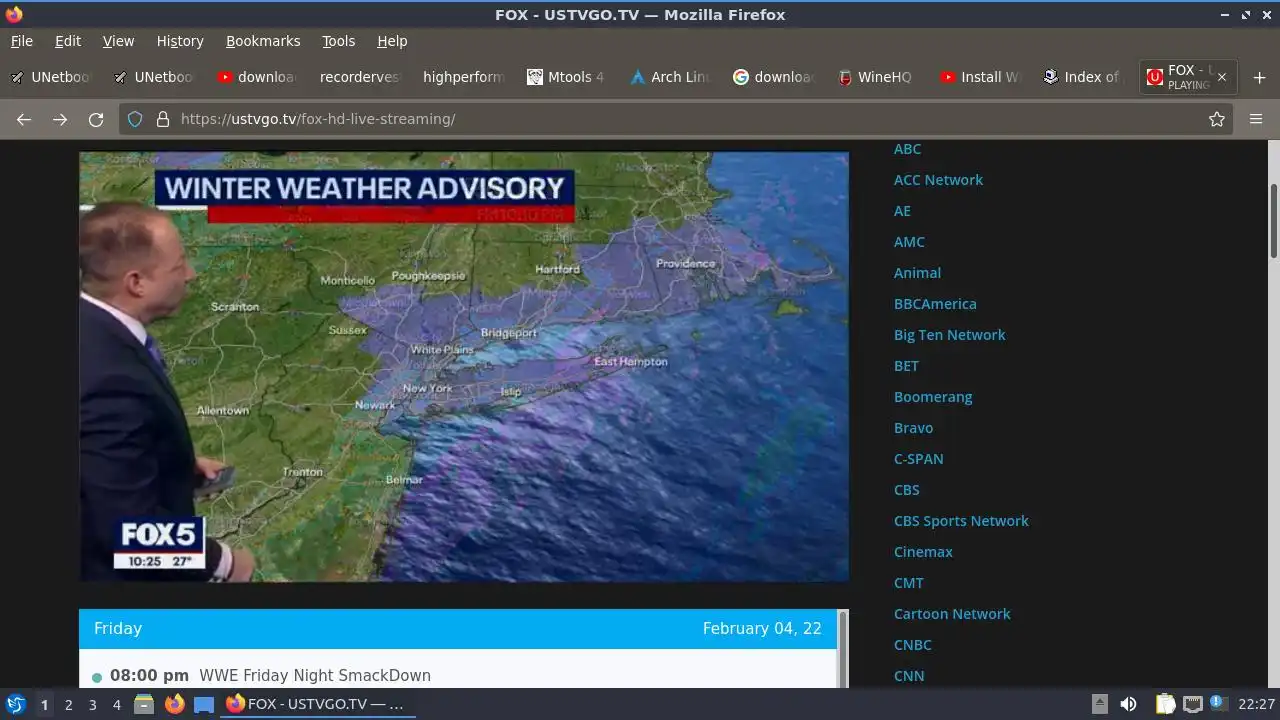Screen dimensions: 1280x720
Task: Open the ACC Network channel link
Action: point(938,180)
